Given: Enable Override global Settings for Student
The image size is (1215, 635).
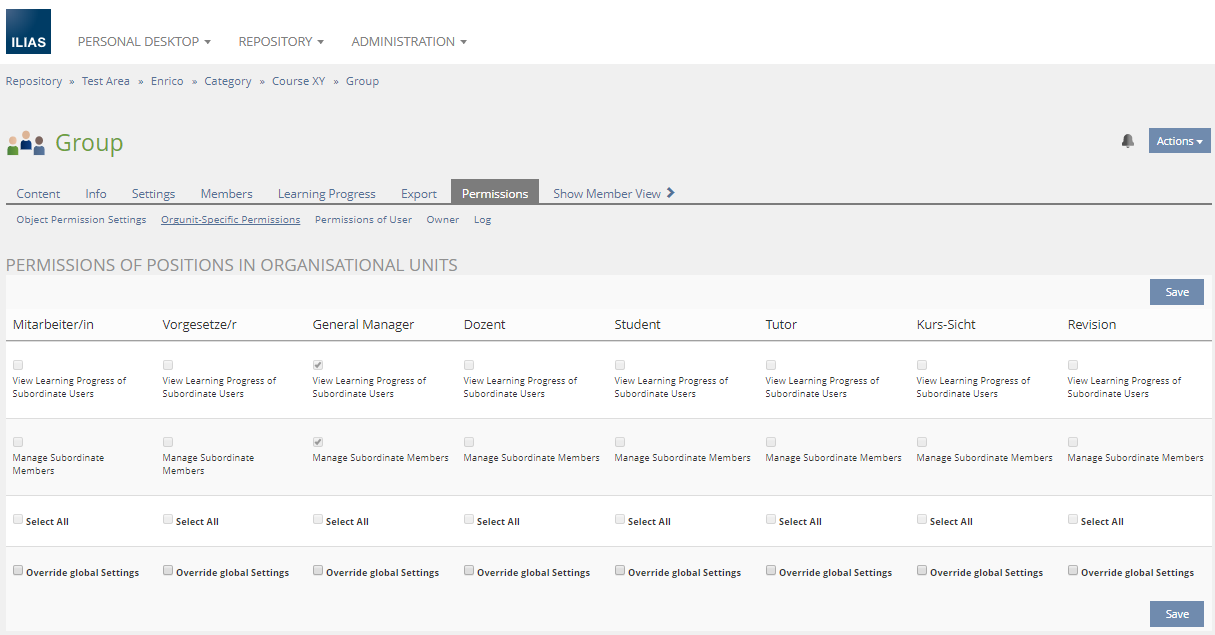Looking at the screenshot, I should pos(620,571).
